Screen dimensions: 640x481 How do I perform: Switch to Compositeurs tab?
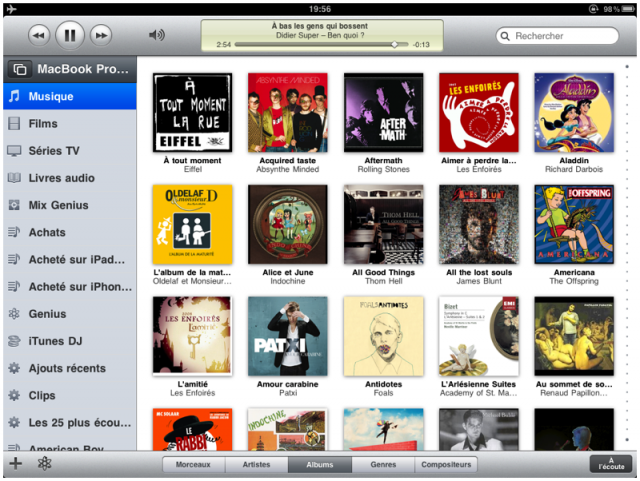[x=446, y=465]
